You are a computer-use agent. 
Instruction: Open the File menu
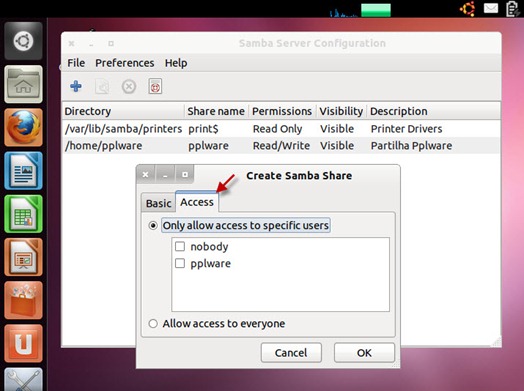pyautogui.click(x=76, y=63)
